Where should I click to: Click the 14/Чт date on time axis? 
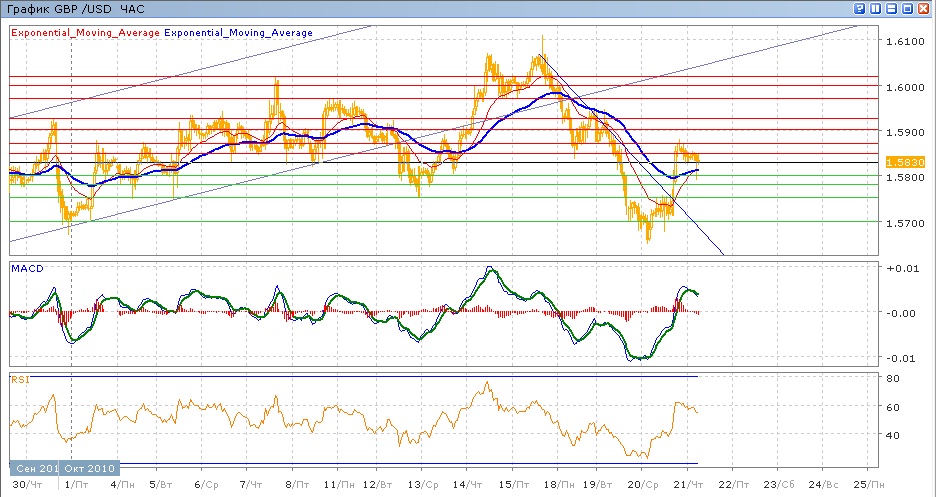point(466,484)
